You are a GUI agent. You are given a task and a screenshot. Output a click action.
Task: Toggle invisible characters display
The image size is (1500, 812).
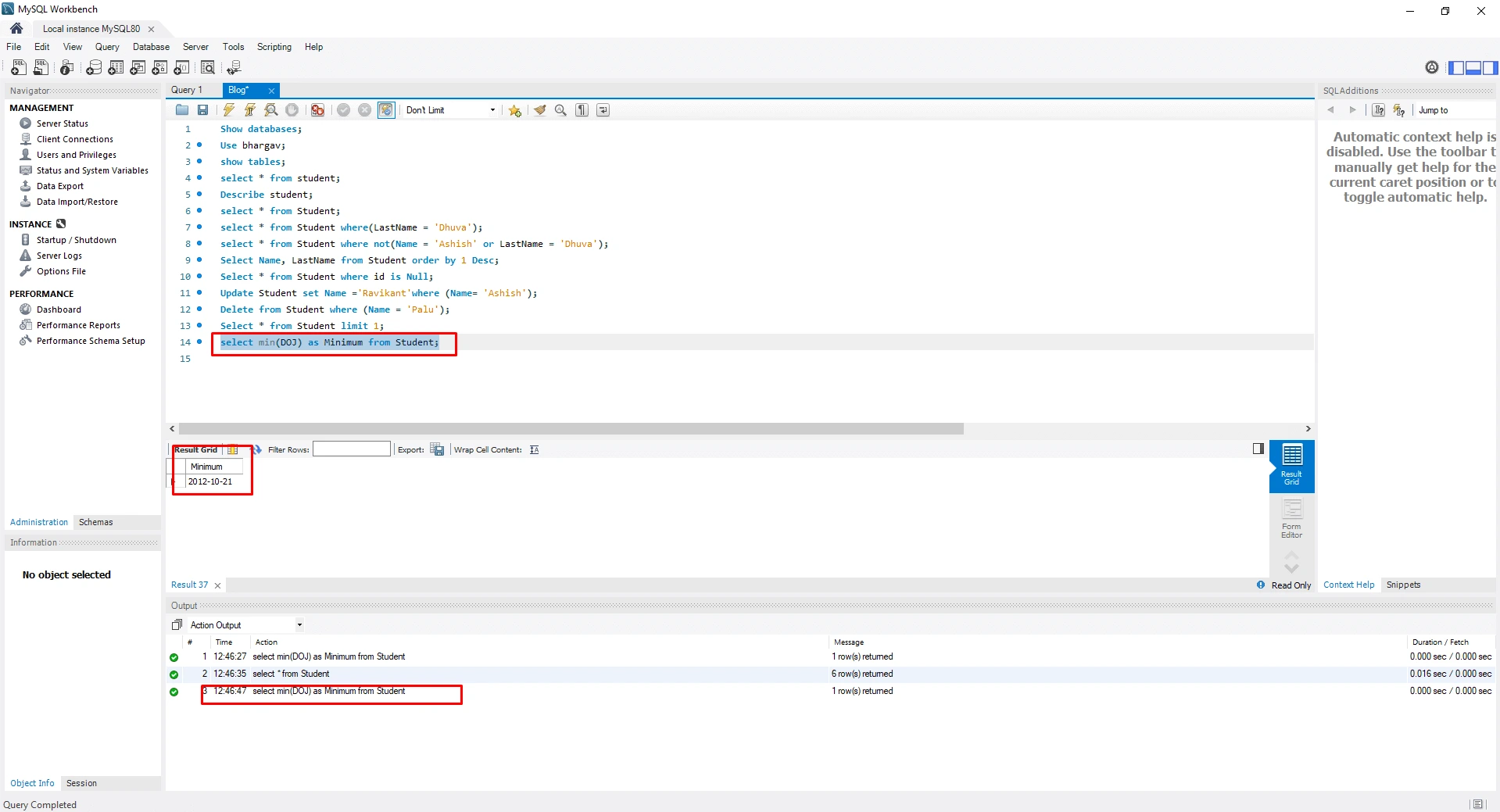(582, 110)
